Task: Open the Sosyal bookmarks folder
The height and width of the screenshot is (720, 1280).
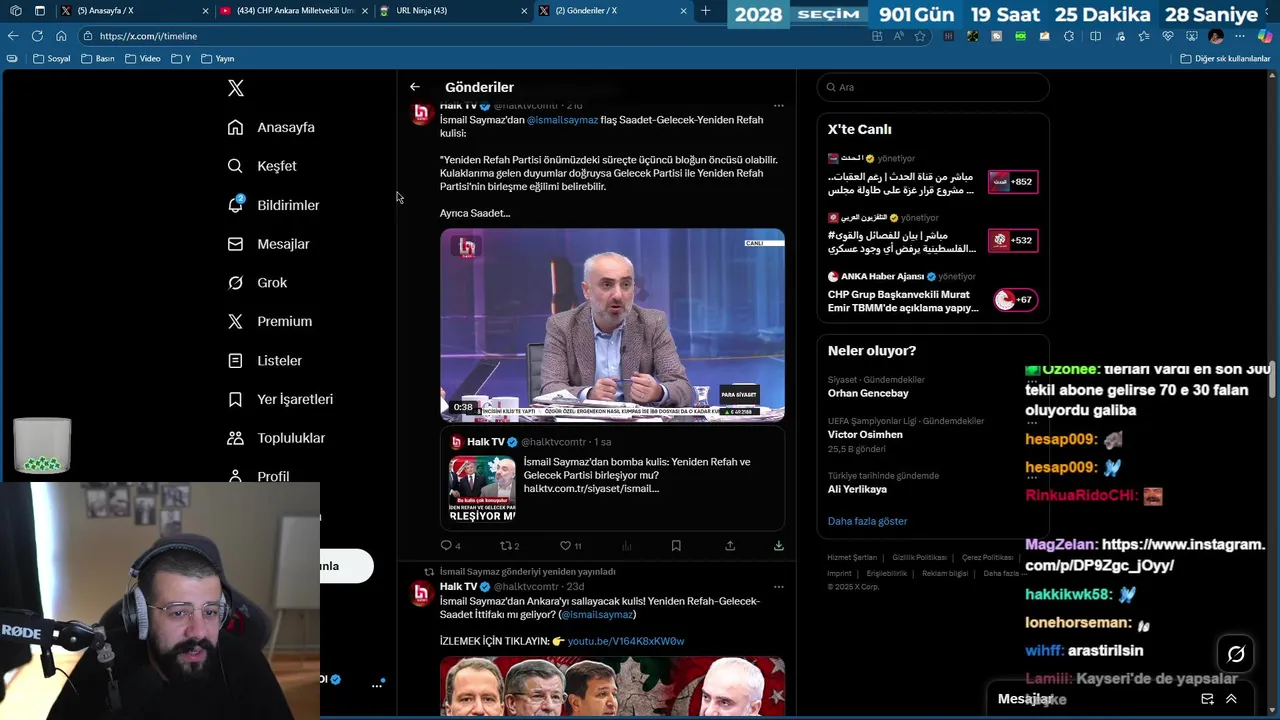Action: coord(51,59)
